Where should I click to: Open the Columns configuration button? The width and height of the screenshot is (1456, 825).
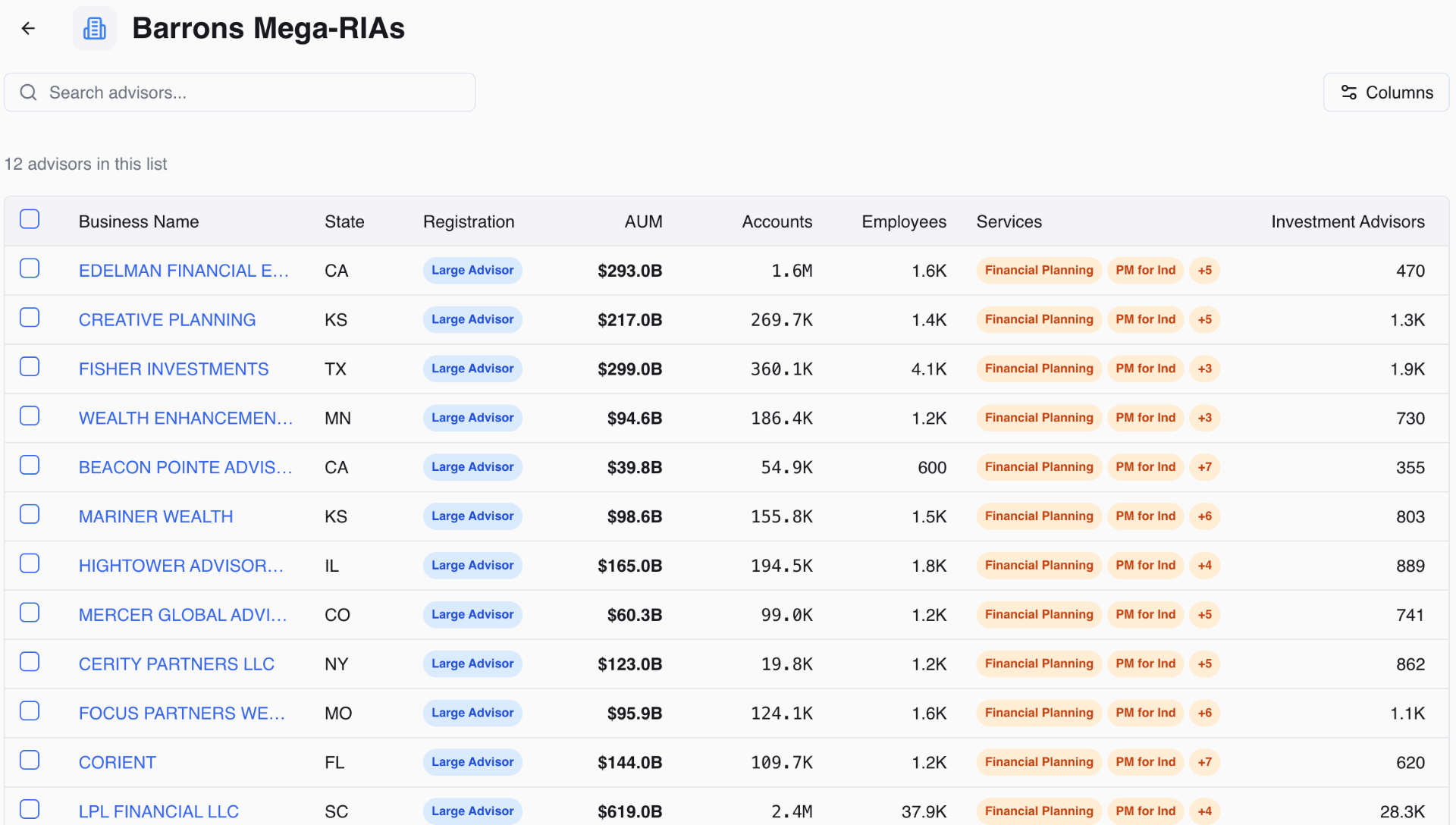pyautogui.click(x=1385, y=92)
